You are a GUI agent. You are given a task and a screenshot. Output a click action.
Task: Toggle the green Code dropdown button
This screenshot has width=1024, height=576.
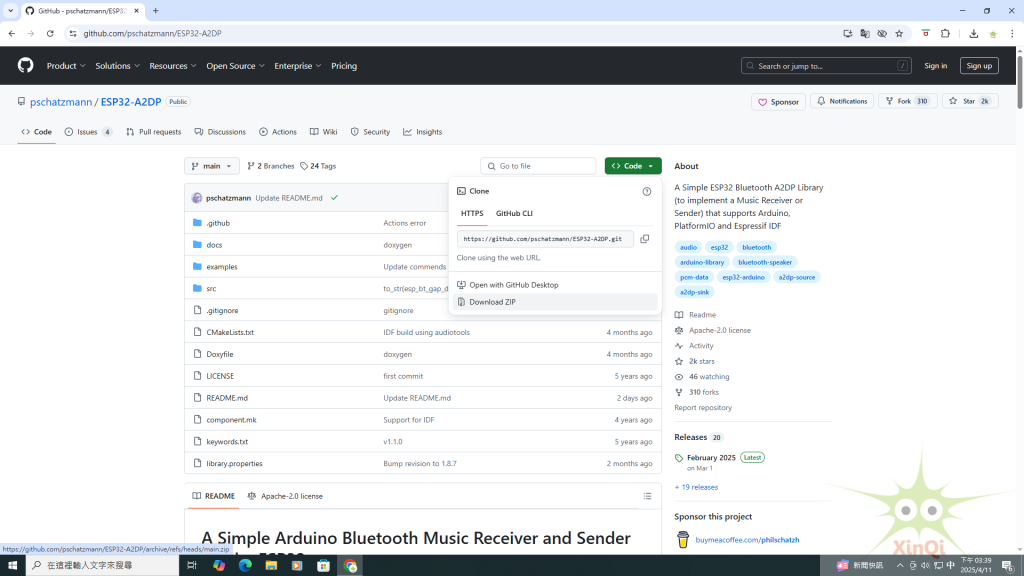click(x=633, y=166)
